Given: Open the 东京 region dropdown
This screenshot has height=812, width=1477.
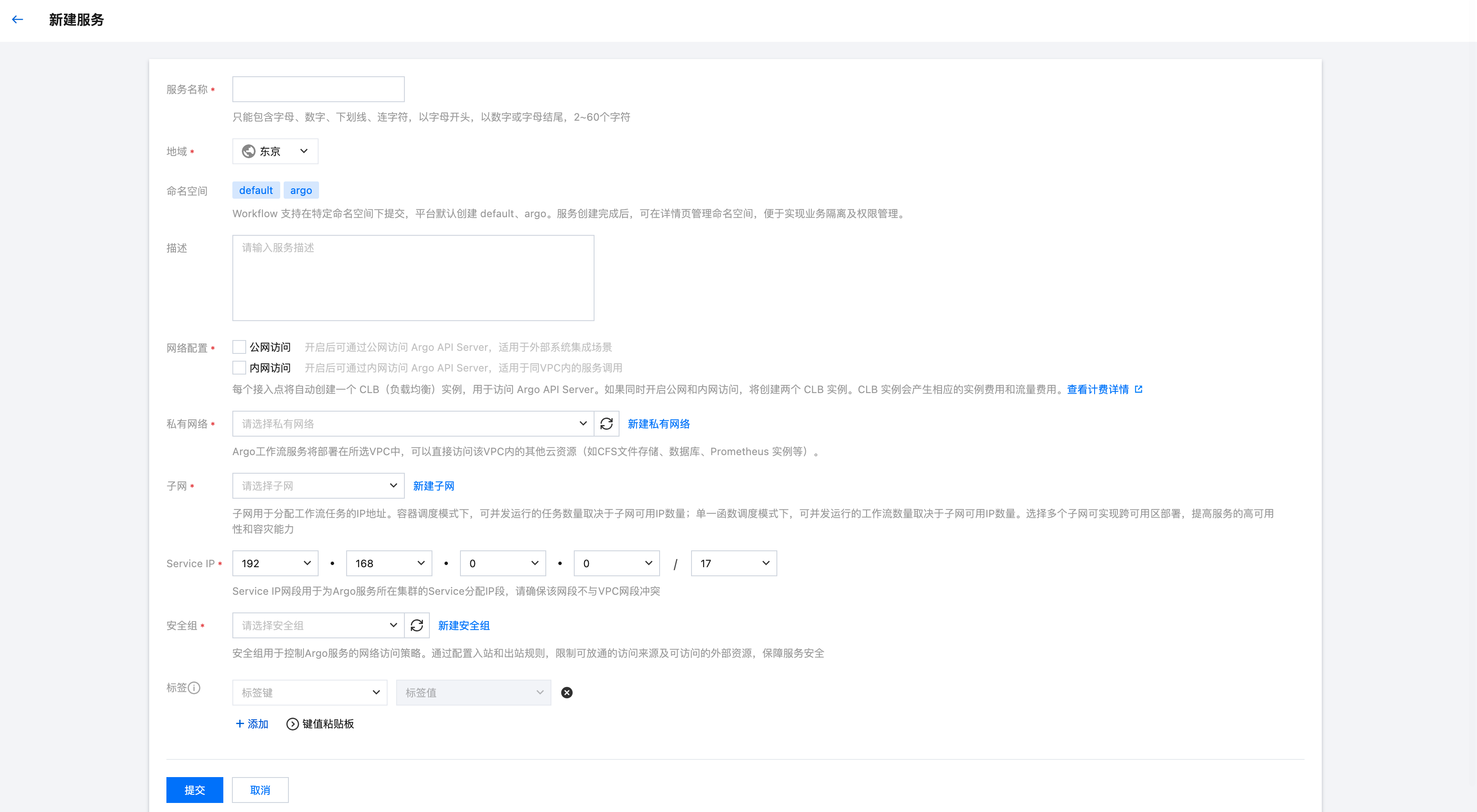Looking at the screenshot, I should tap(276, 151).
